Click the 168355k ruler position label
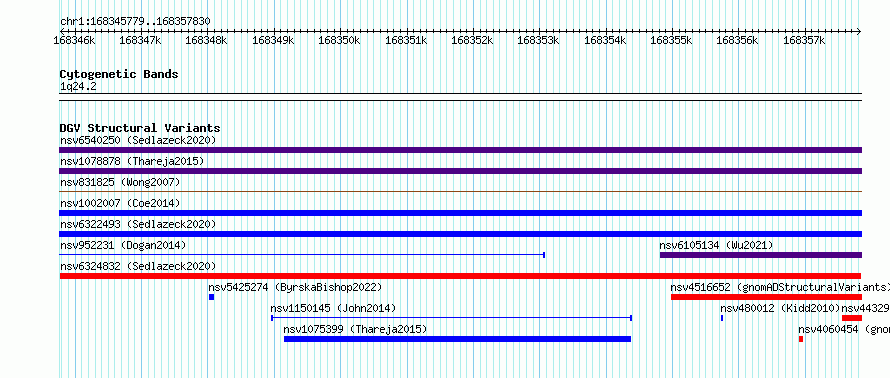Image resolution: width=890 pixels, height=378 pixels. (671, 40)
